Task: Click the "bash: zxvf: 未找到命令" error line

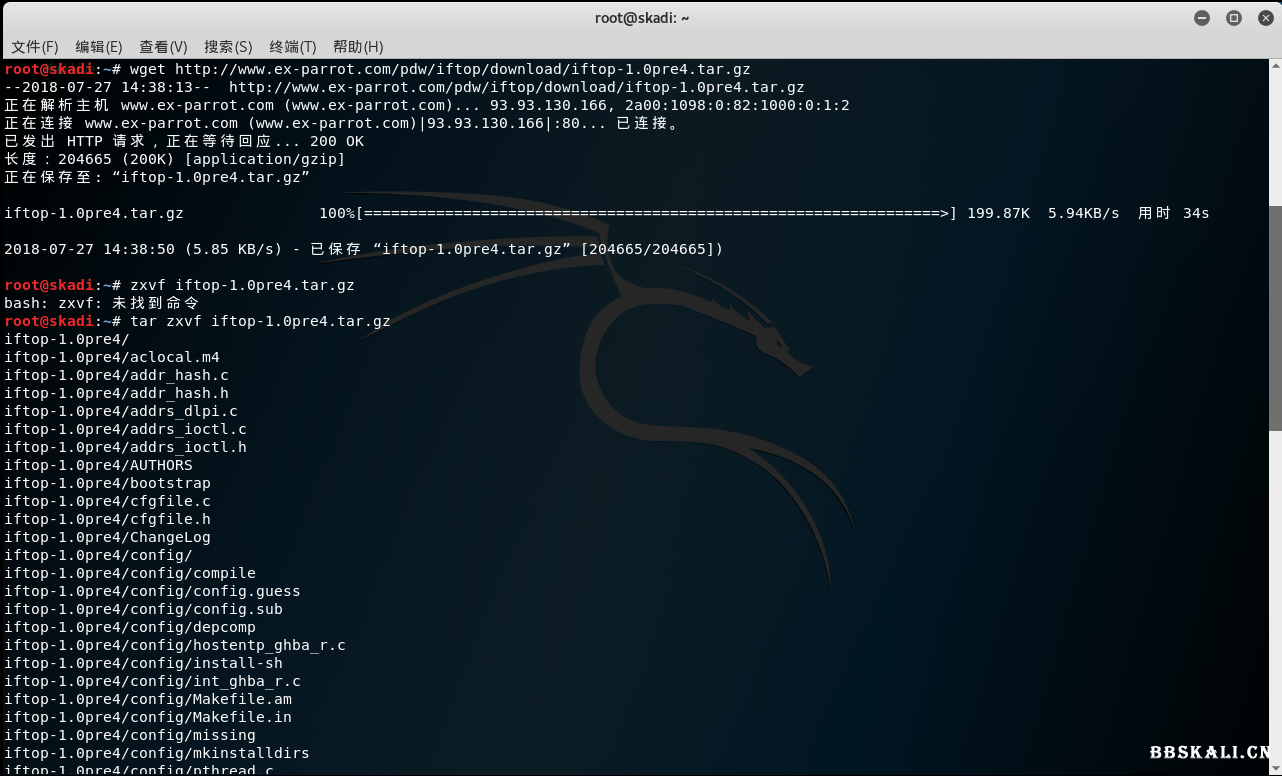Action: pyautogui.click(x=102, y=303)
